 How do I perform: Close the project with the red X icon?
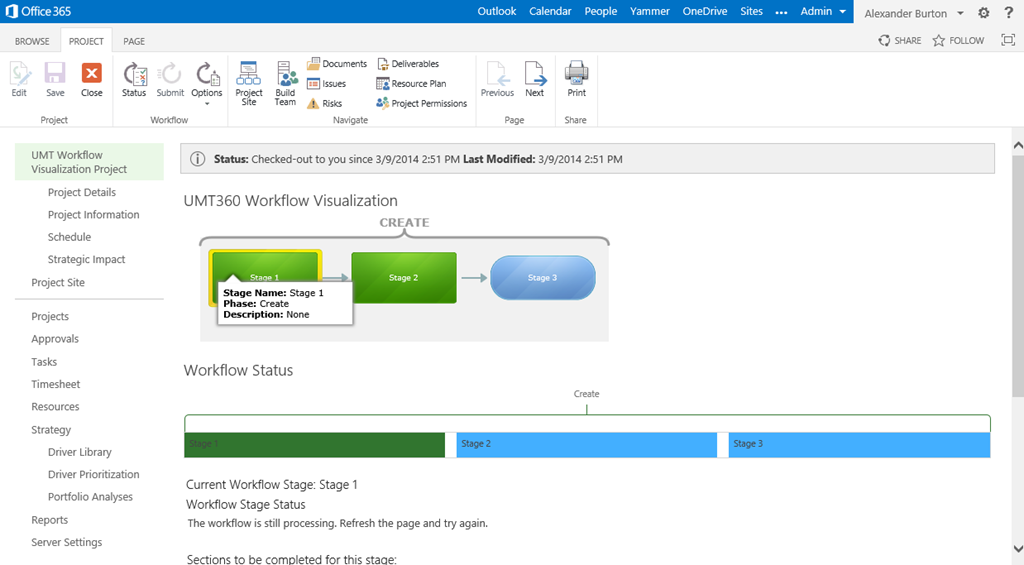click(91, 79)
